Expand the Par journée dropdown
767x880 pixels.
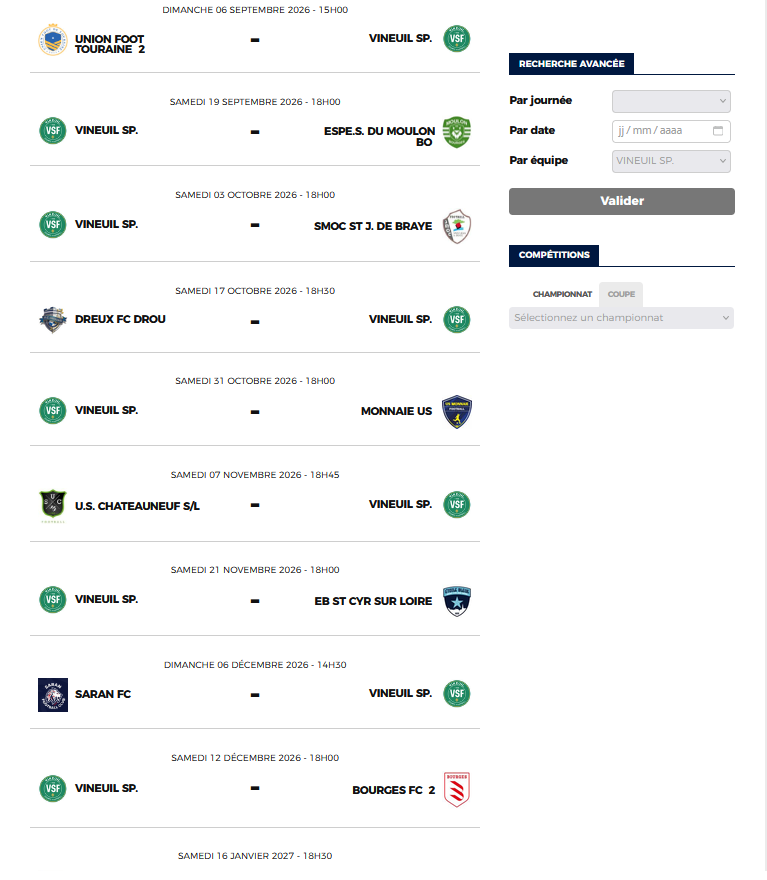(671, 101)
